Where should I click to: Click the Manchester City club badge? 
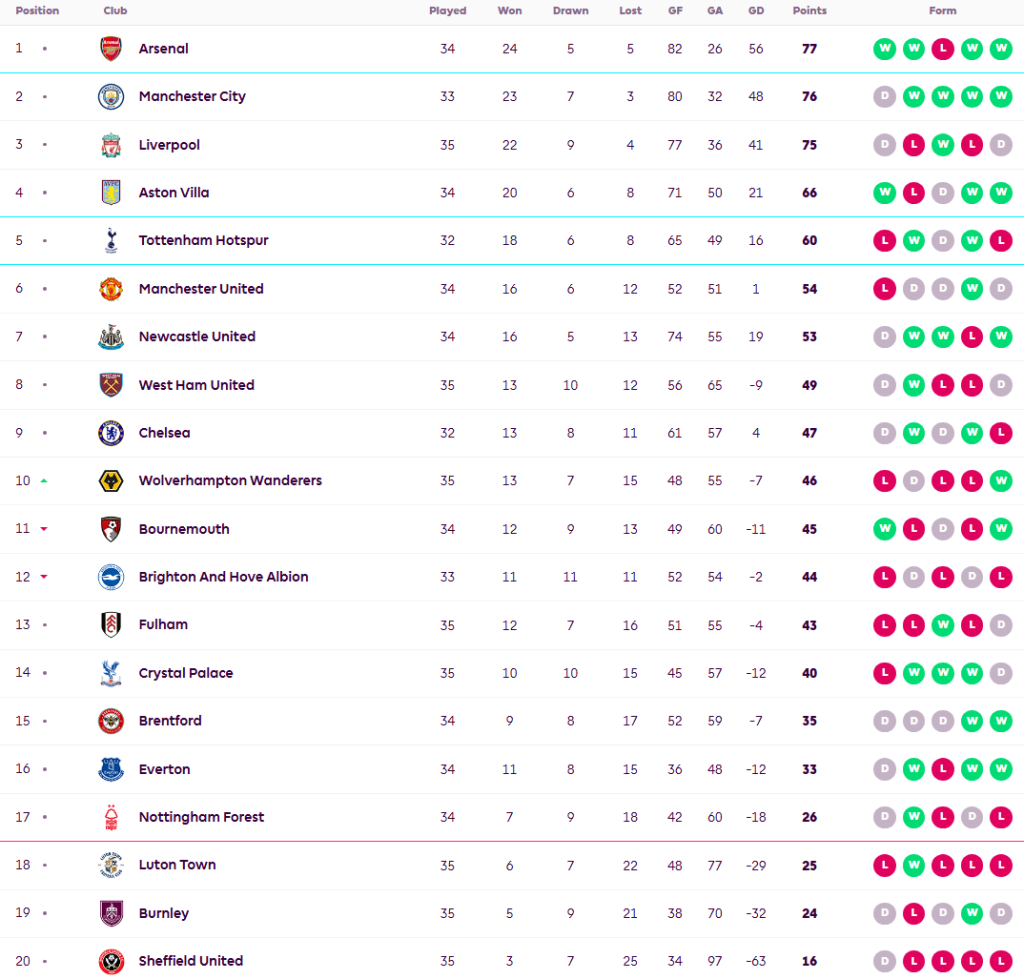tap(111, 97)
